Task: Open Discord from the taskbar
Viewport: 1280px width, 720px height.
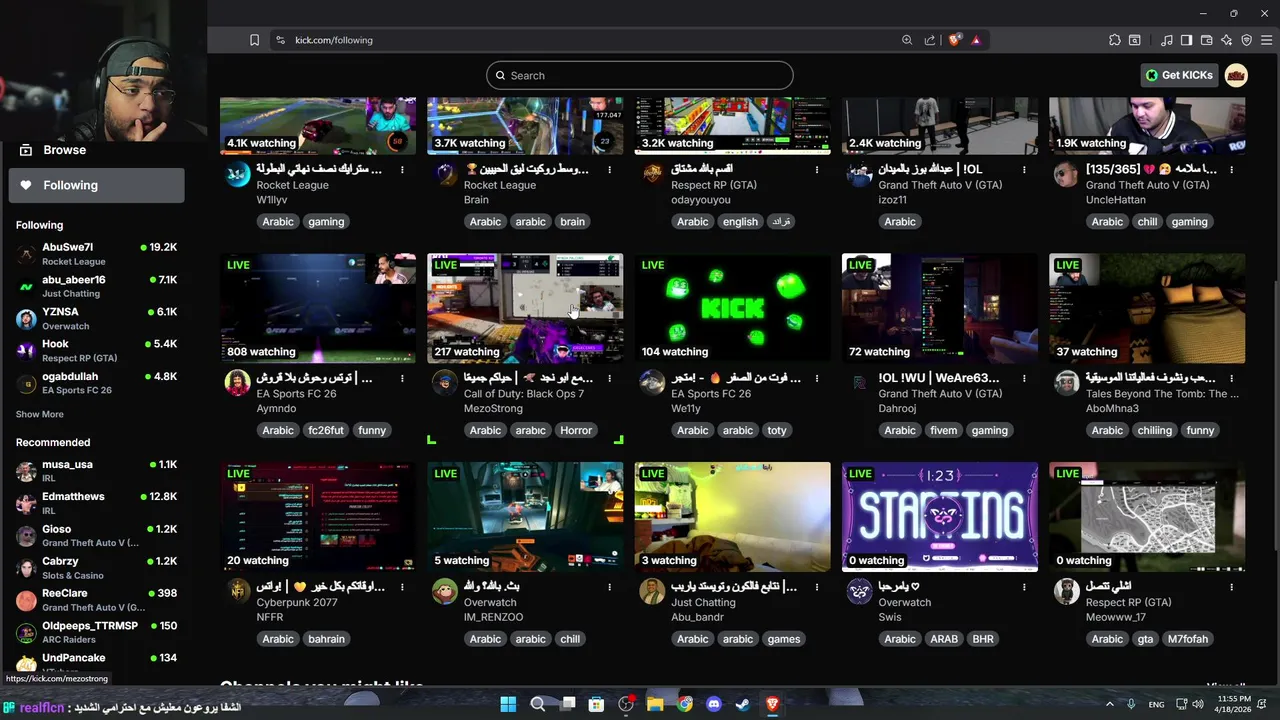Action: [x=714, y=704]
